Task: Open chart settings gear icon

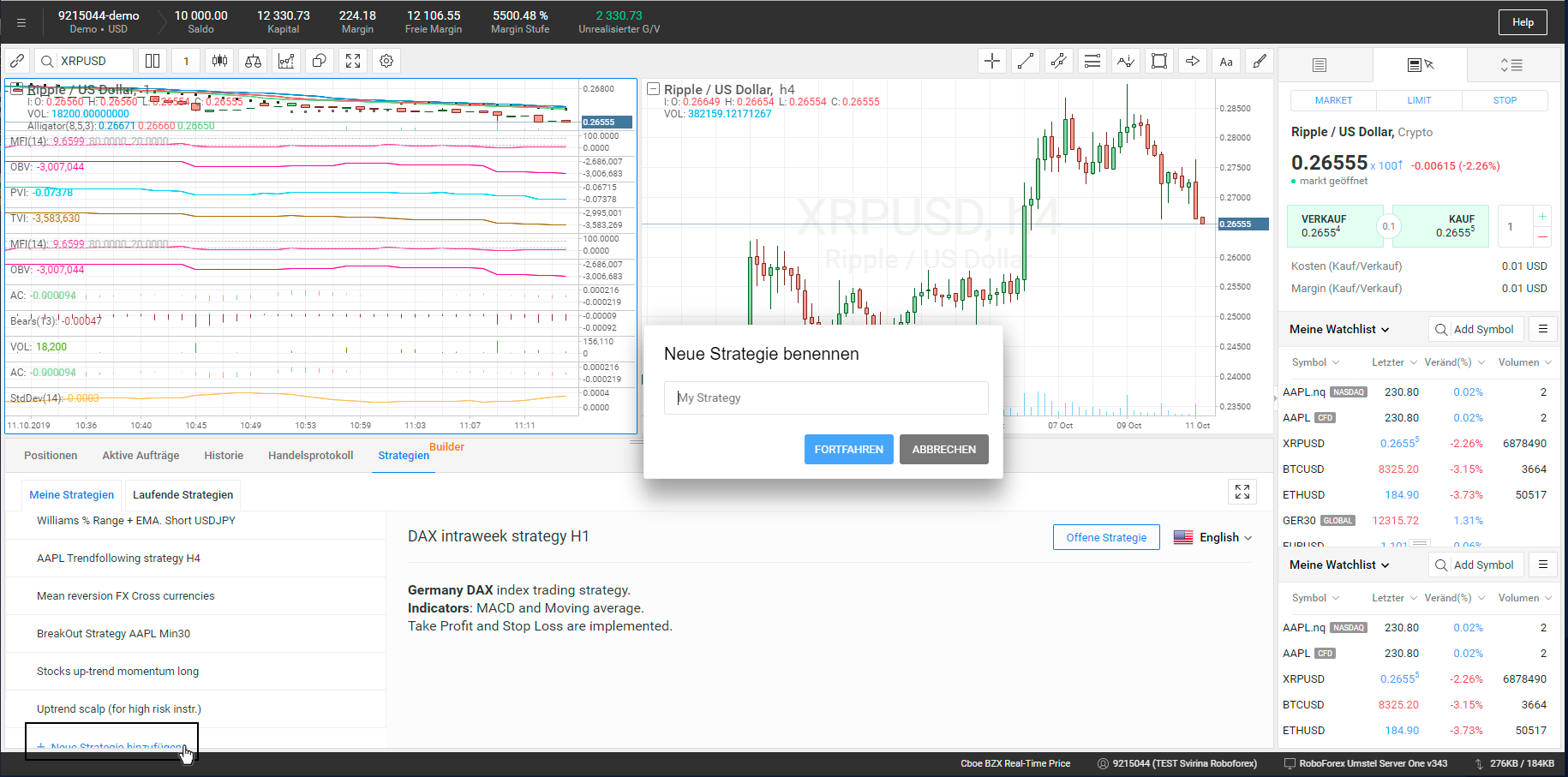Action: (x=386, y=61)
